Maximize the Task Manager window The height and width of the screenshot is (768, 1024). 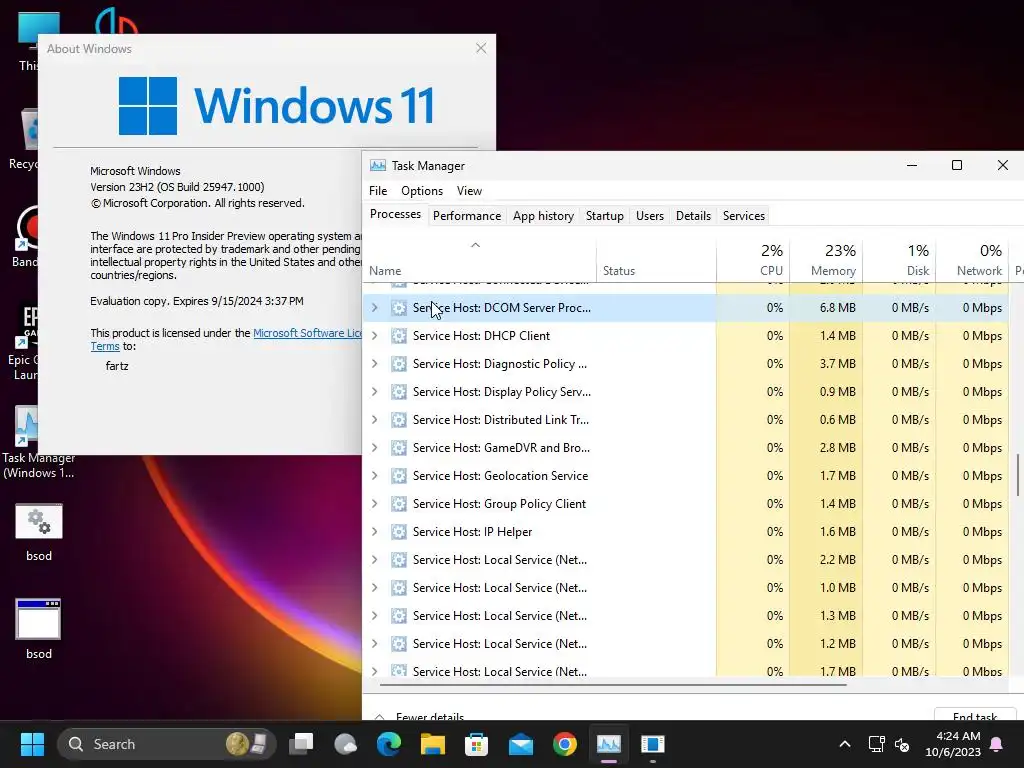tap(957, 165)
